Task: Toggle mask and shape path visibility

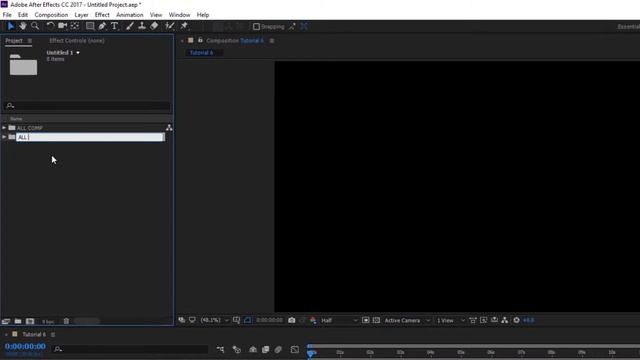Action: click(x=247, y=320)
